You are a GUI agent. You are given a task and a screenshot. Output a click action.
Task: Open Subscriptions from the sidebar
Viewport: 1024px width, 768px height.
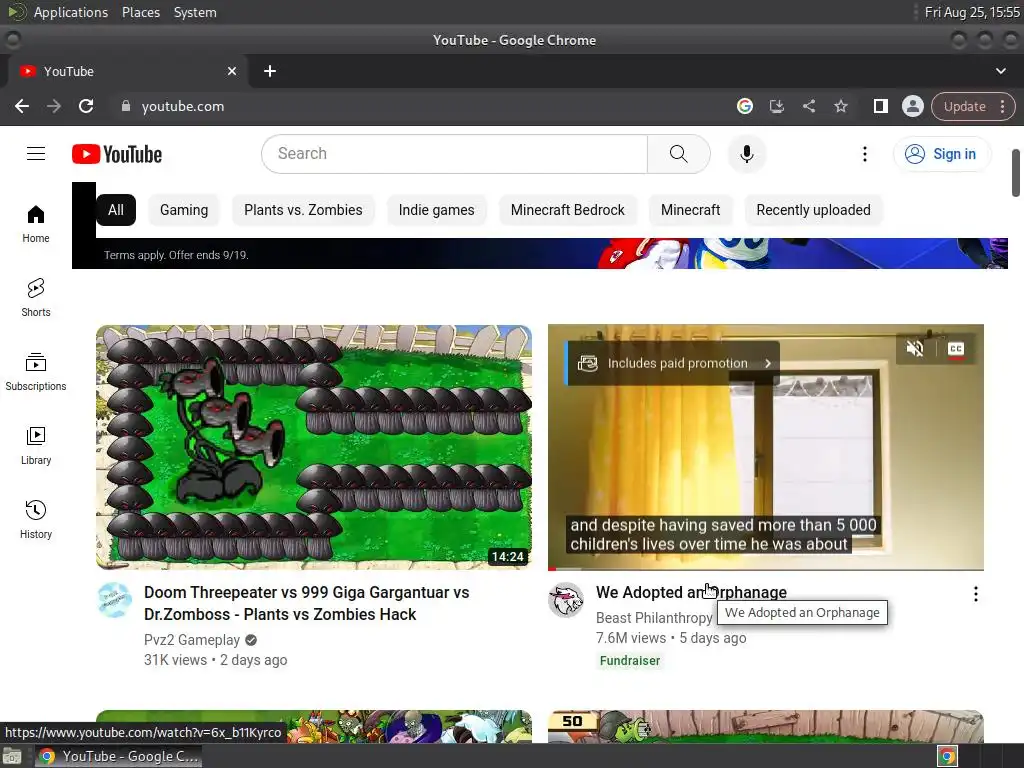(x=36, y=372)
